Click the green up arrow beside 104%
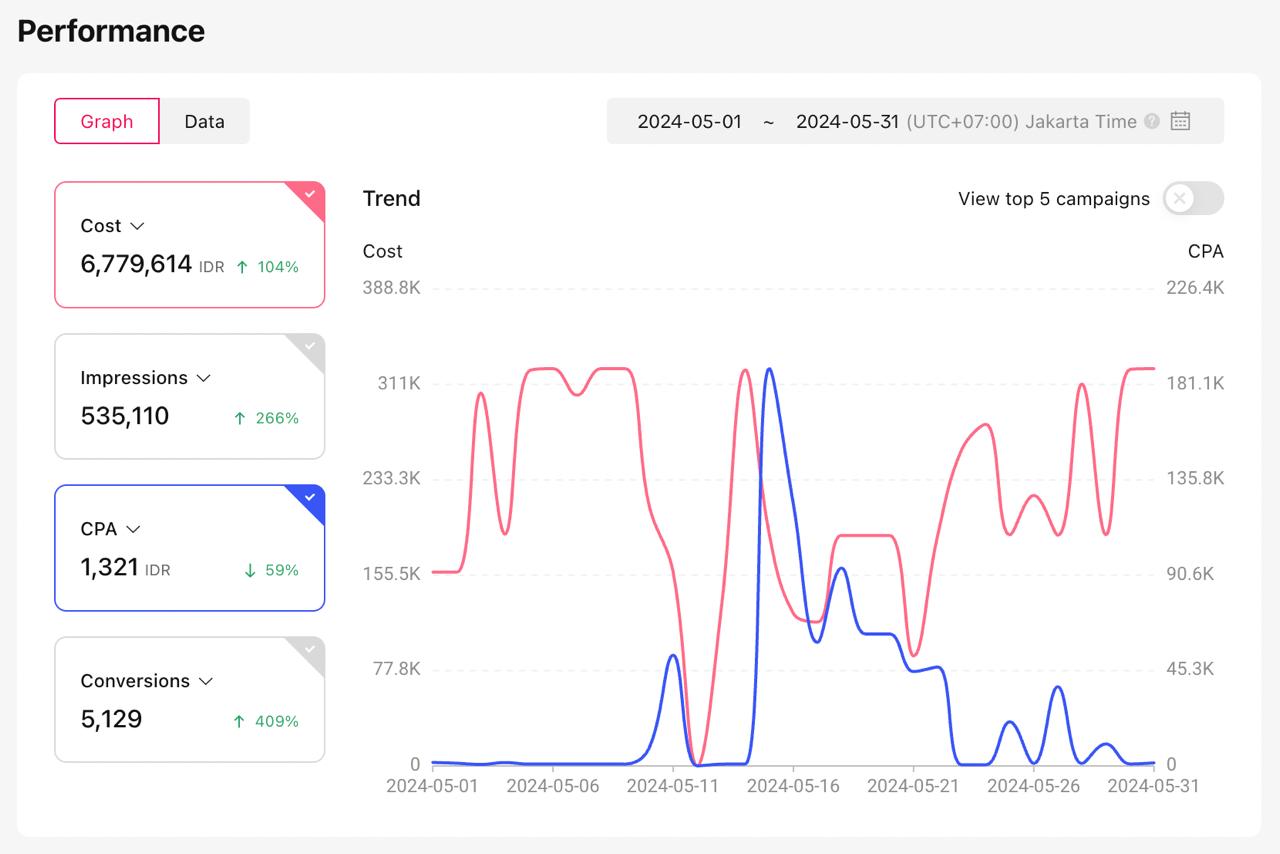Screen dimensions: 1280x854 tap(242, 267)
